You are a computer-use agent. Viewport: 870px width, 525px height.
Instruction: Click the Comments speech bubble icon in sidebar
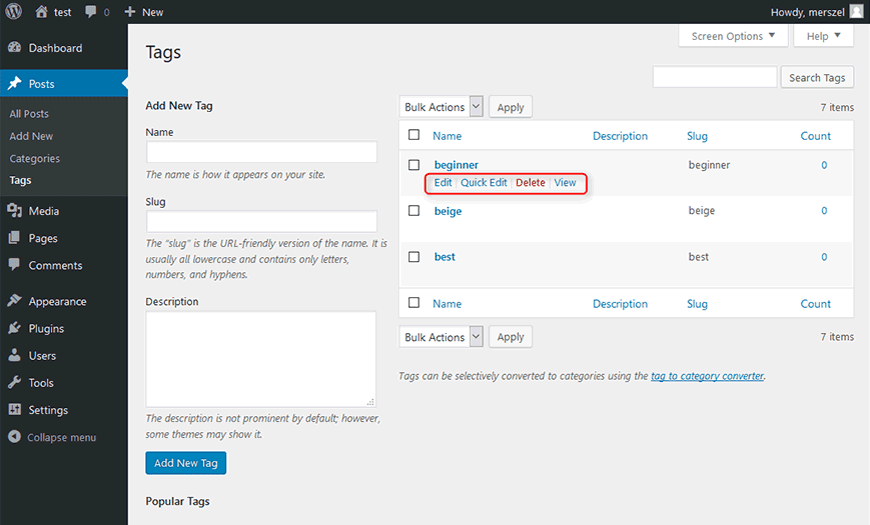[x=14, y=265]
